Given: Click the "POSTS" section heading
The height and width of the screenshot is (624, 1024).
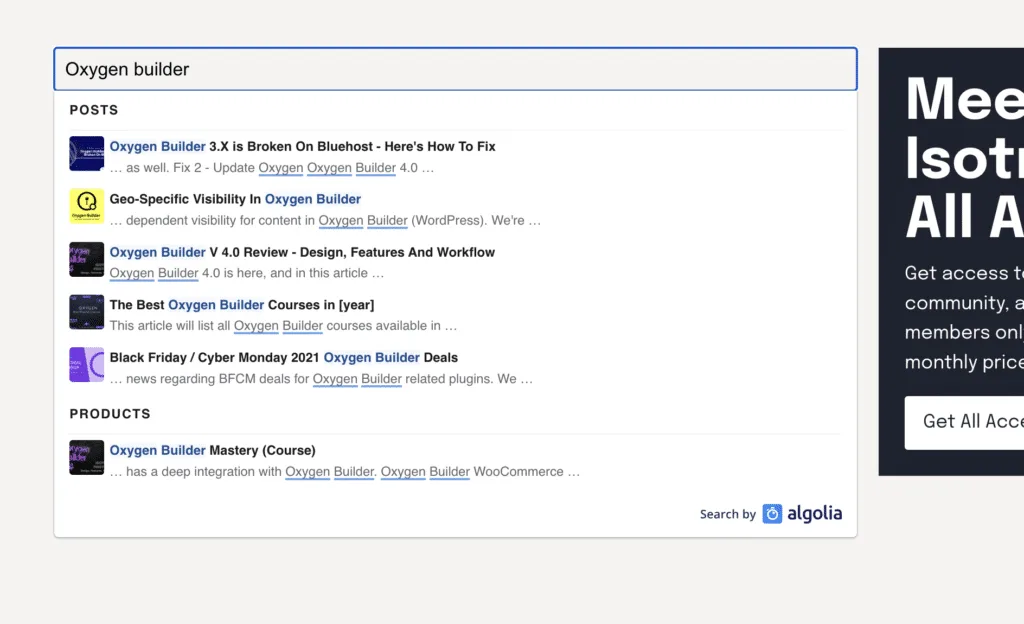Looking at the screenshot, I should point(94,110).
